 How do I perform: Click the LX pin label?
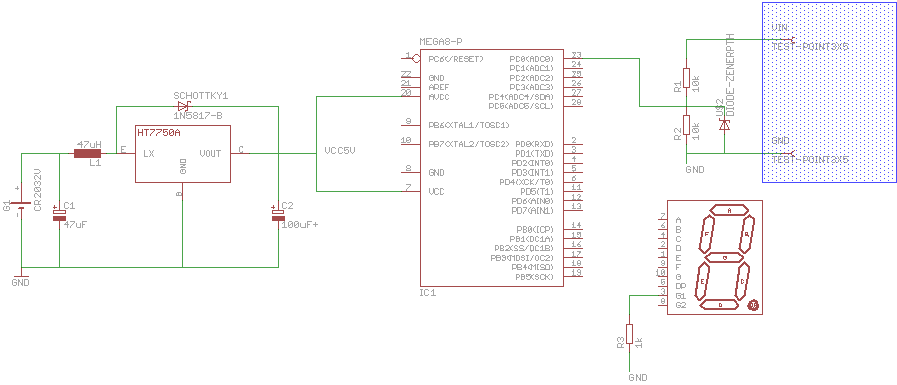pyautogui.click(x=149, y=153)
